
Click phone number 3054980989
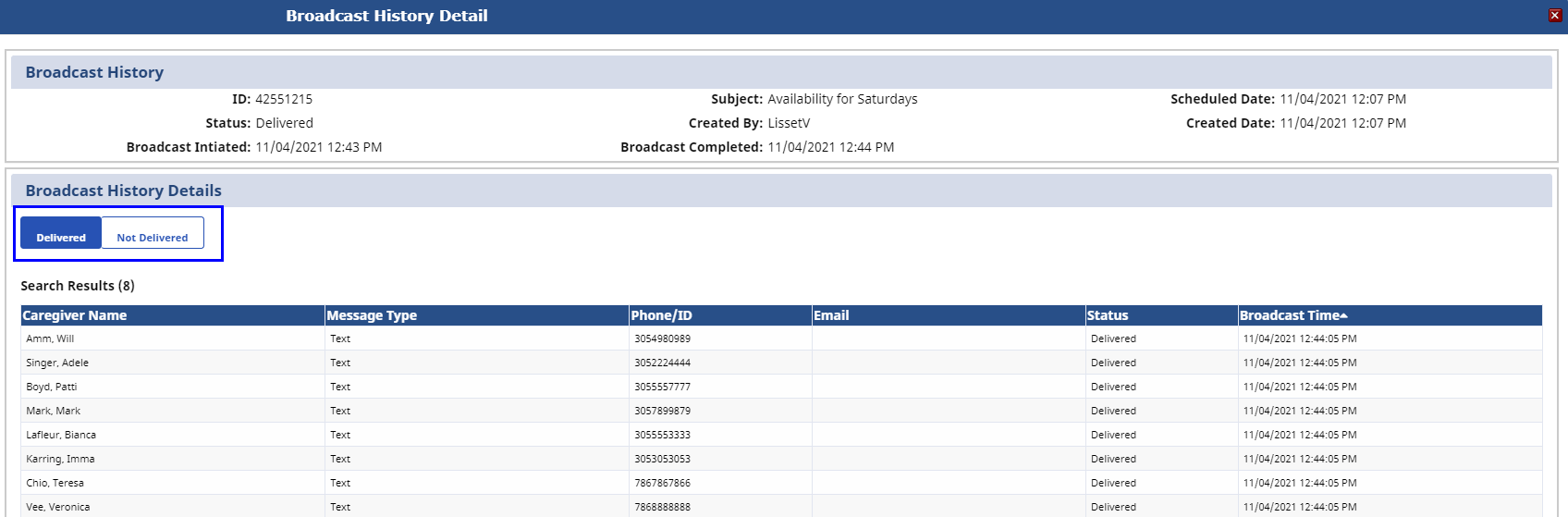coord(662,339)
